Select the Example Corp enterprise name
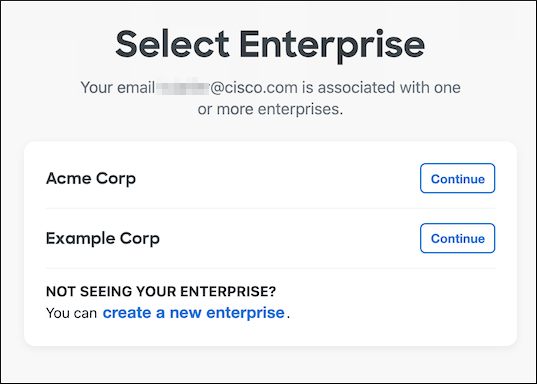537x384 pixels. pos(103,238)
